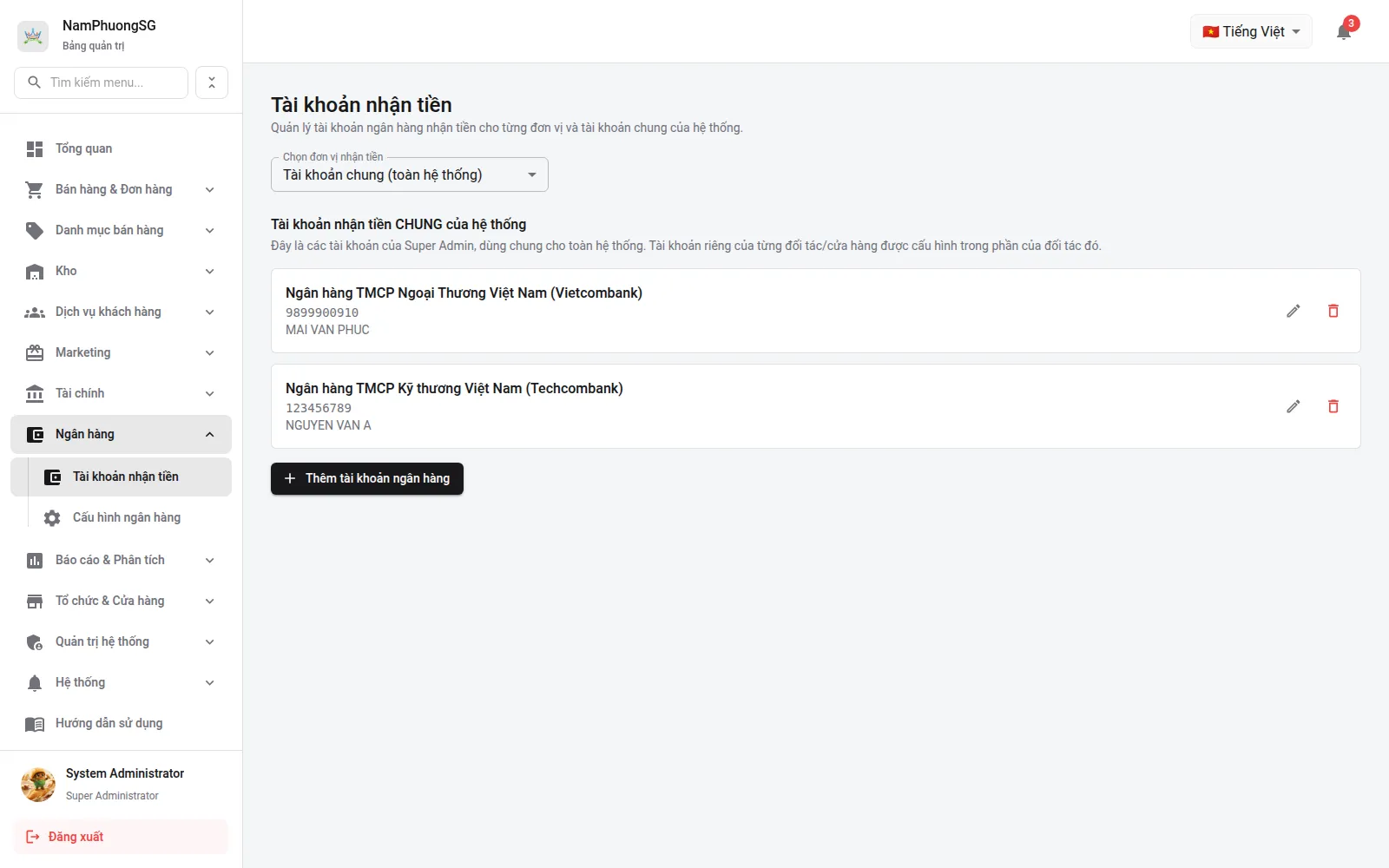
Task: Expand the Tài chính menu
Action: tap(121, 393)
